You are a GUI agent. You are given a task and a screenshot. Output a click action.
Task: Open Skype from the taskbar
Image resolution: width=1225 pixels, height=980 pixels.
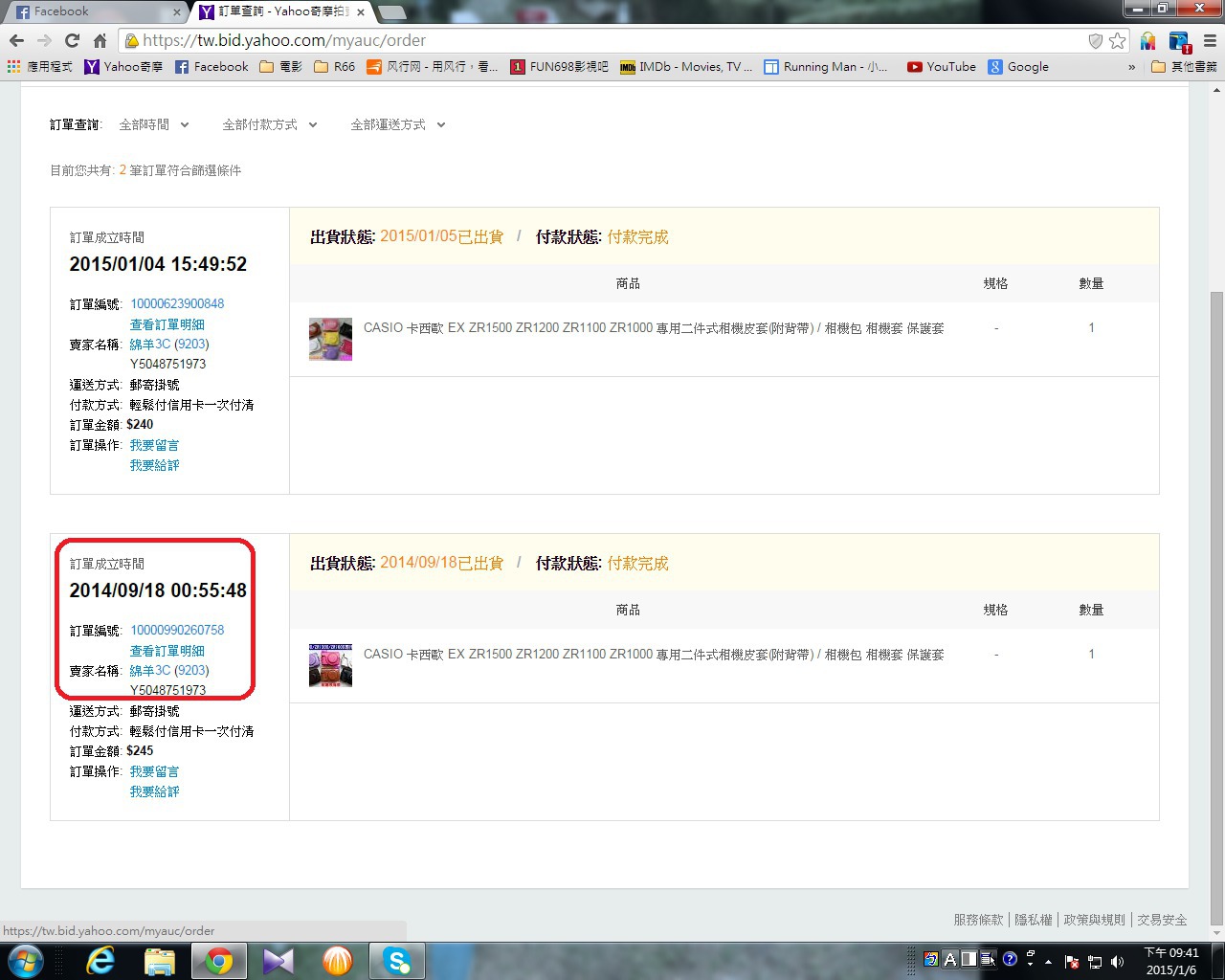tap(396, 960)
